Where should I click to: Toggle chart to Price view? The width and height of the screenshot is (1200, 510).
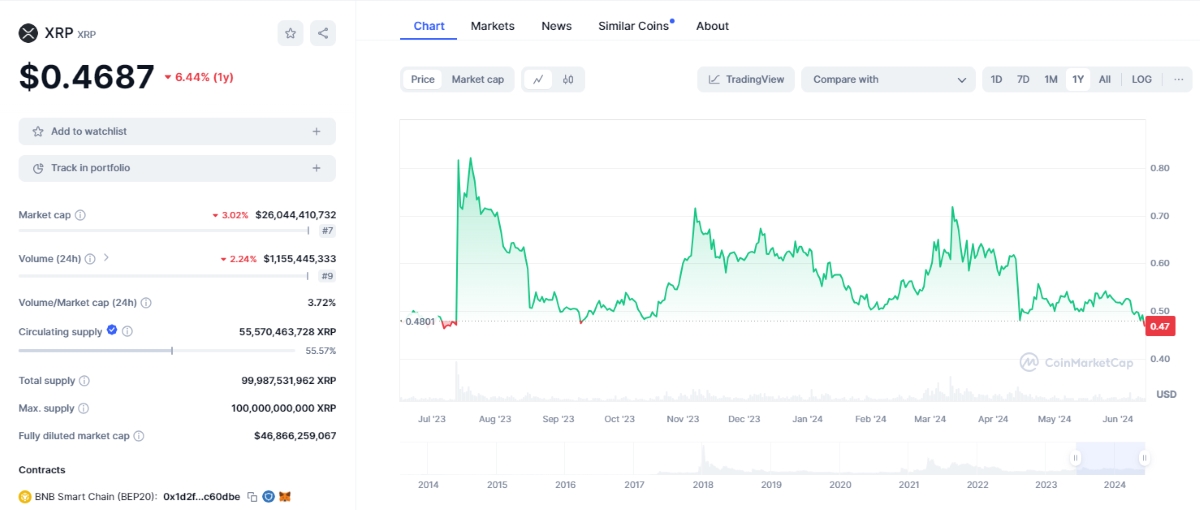[x=423, y=79]
